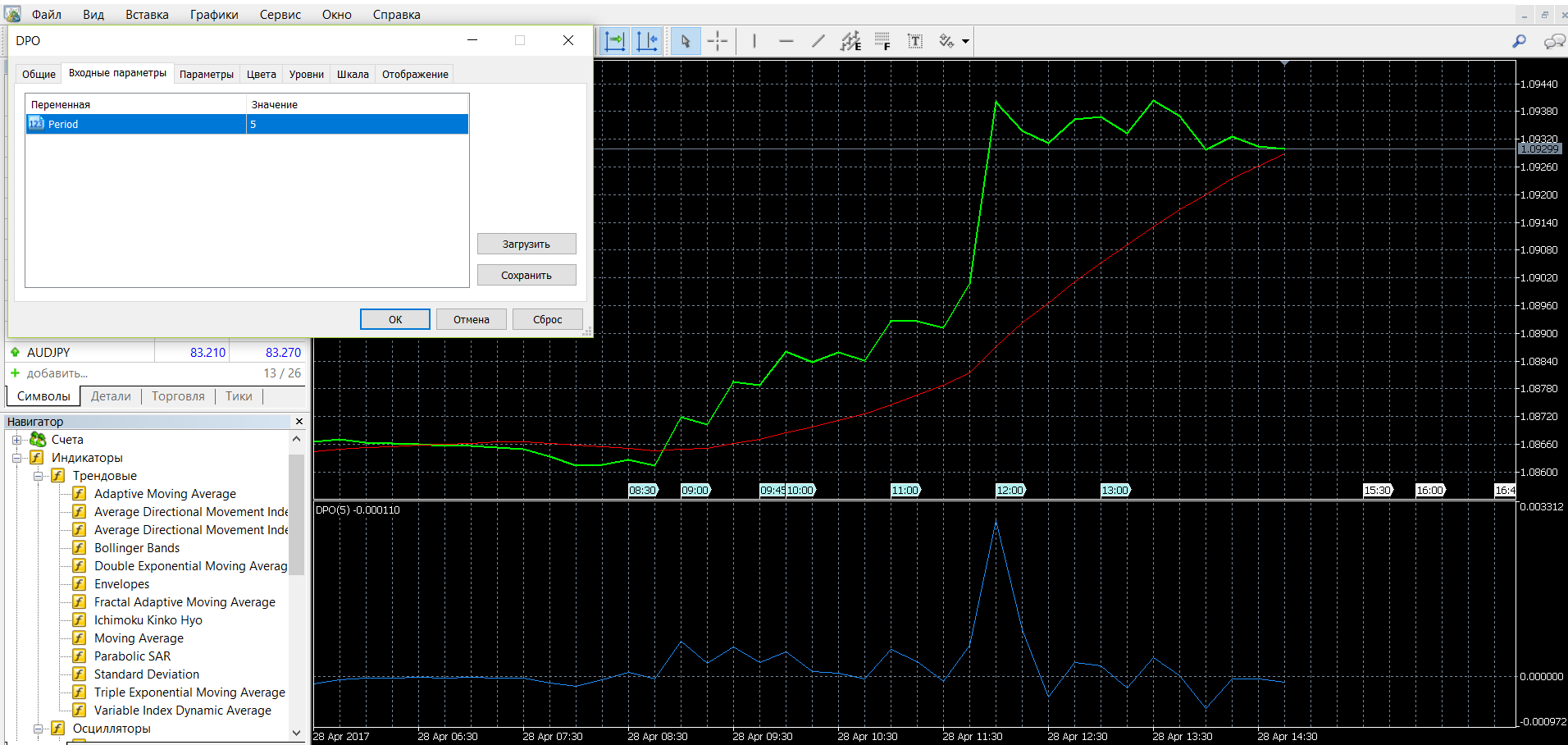Click the Navigator scrollbar down arrow
This screenshot has height=745, width=1568.
click(x=297, y=732)
